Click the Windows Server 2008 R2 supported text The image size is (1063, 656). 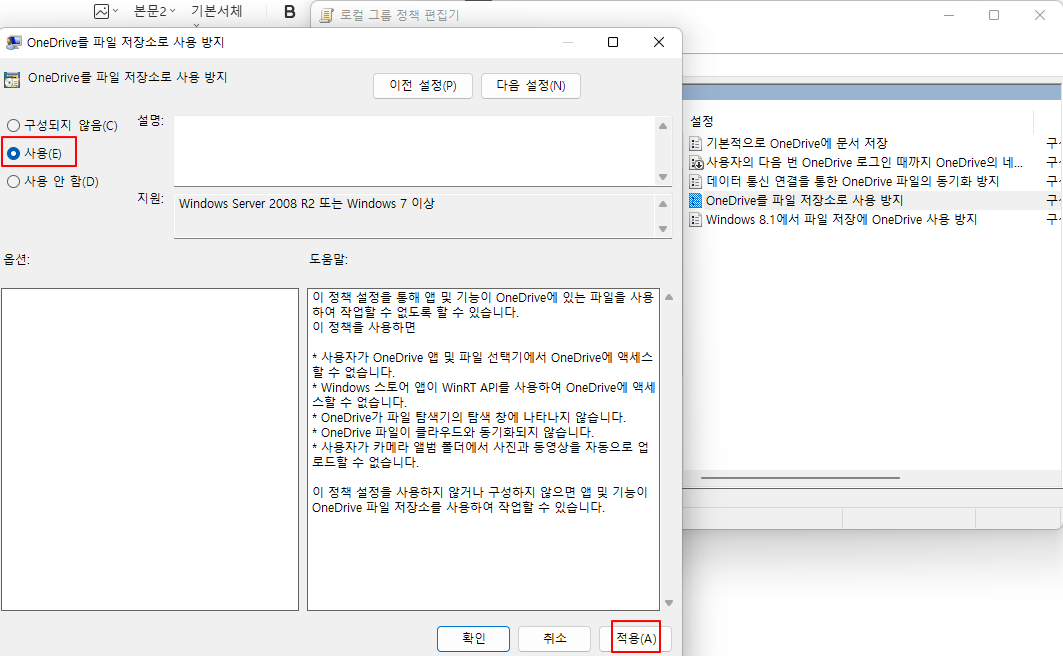[x=306, y=203]
